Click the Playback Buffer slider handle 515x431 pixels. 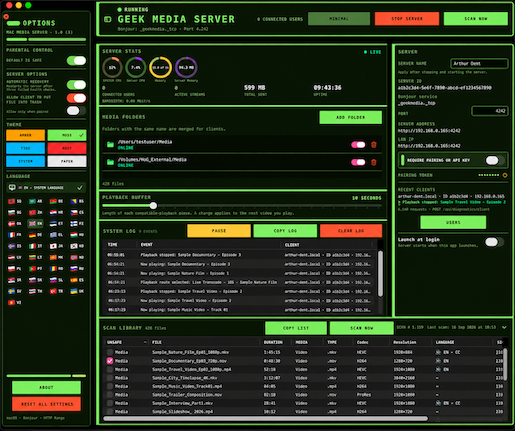[x=153, y=206]
